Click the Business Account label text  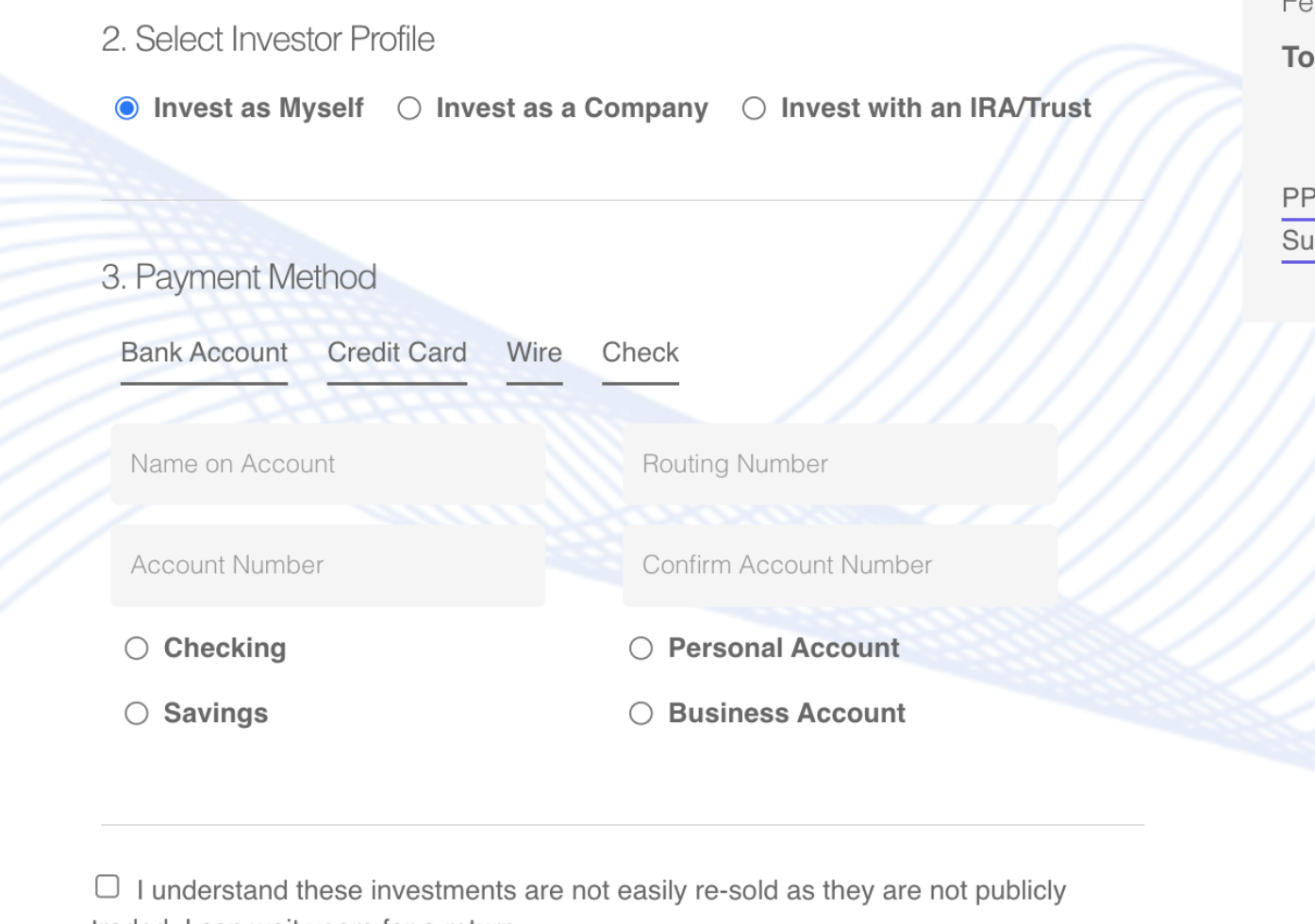tap(787, 714)
